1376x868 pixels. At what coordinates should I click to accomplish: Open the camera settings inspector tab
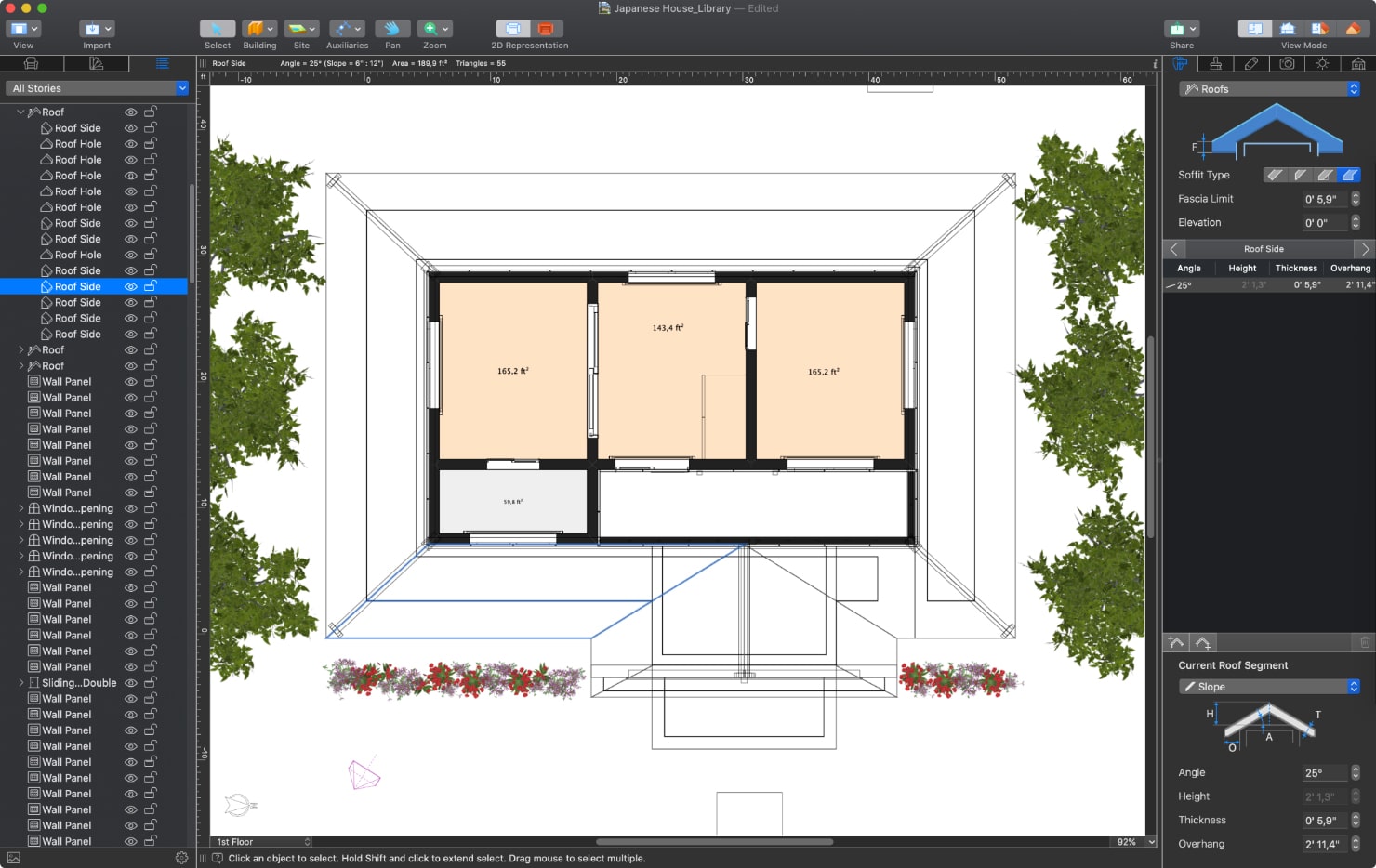1287,63
